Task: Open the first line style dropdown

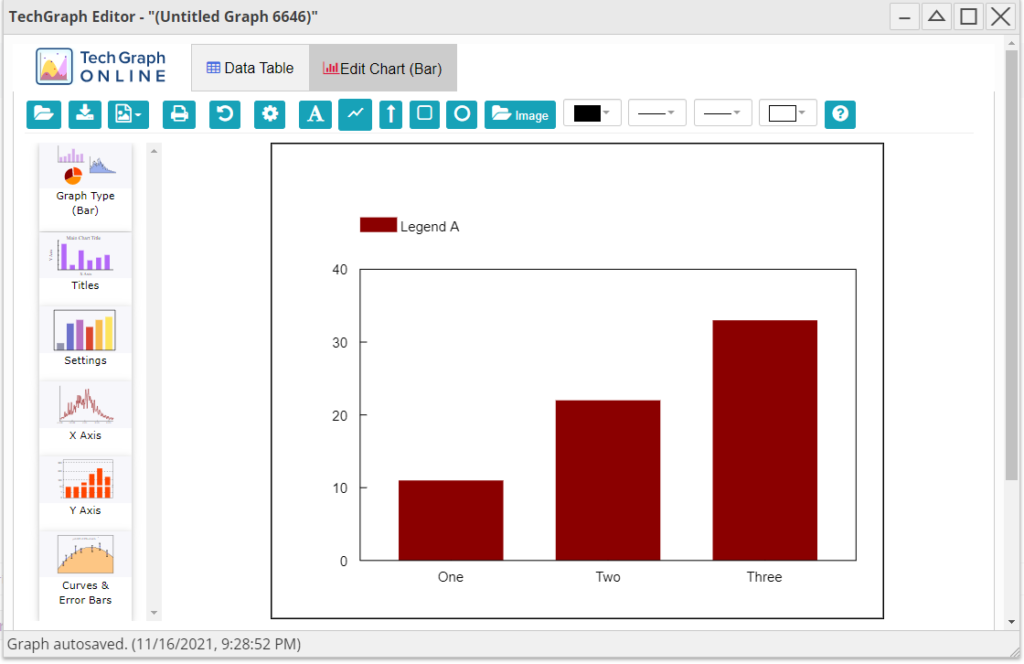Action: (x=657, y=113)
